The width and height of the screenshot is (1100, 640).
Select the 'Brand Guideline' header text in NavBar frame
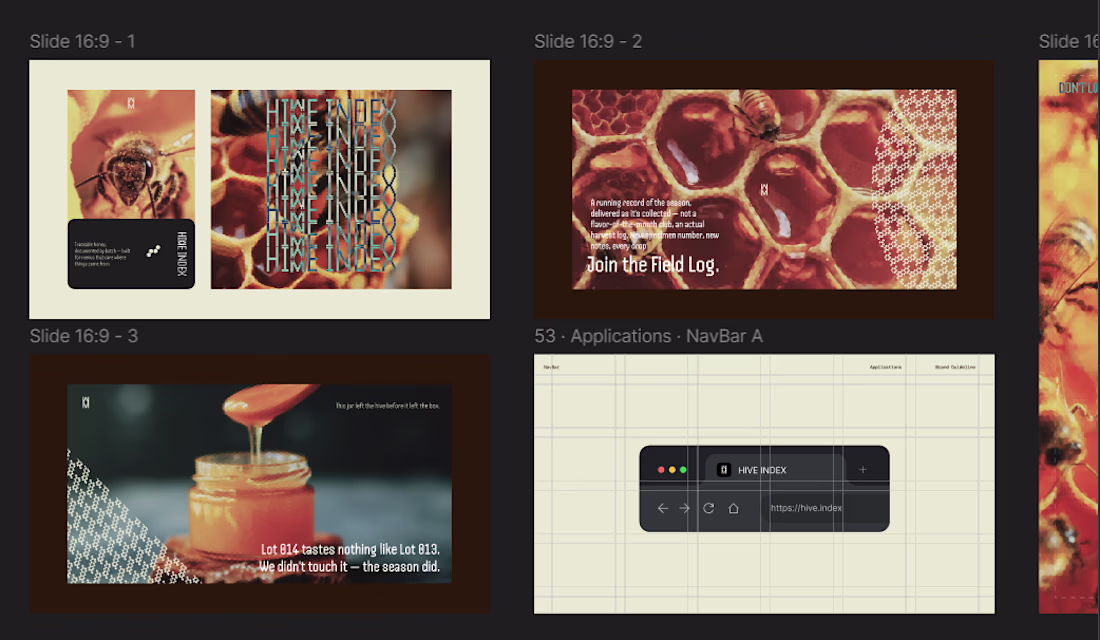pos(955,367)
